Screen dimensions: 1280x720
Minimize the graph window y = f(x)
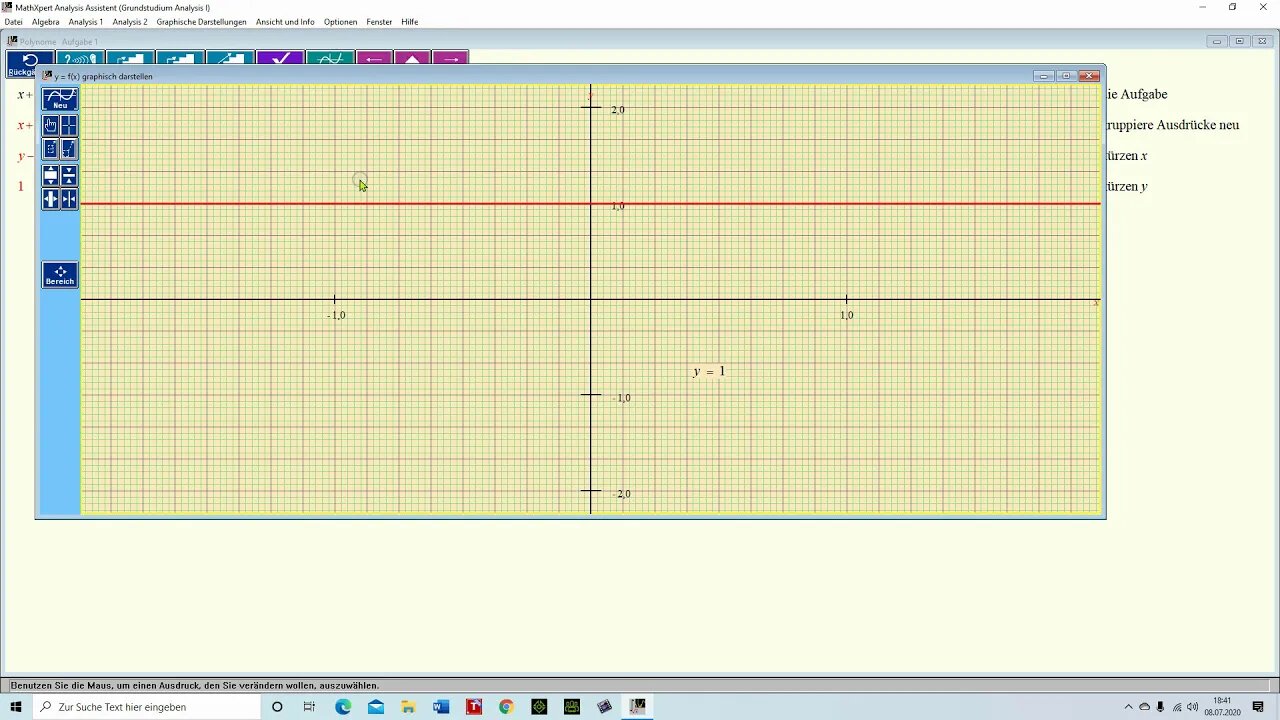[x=1044, y=76]
